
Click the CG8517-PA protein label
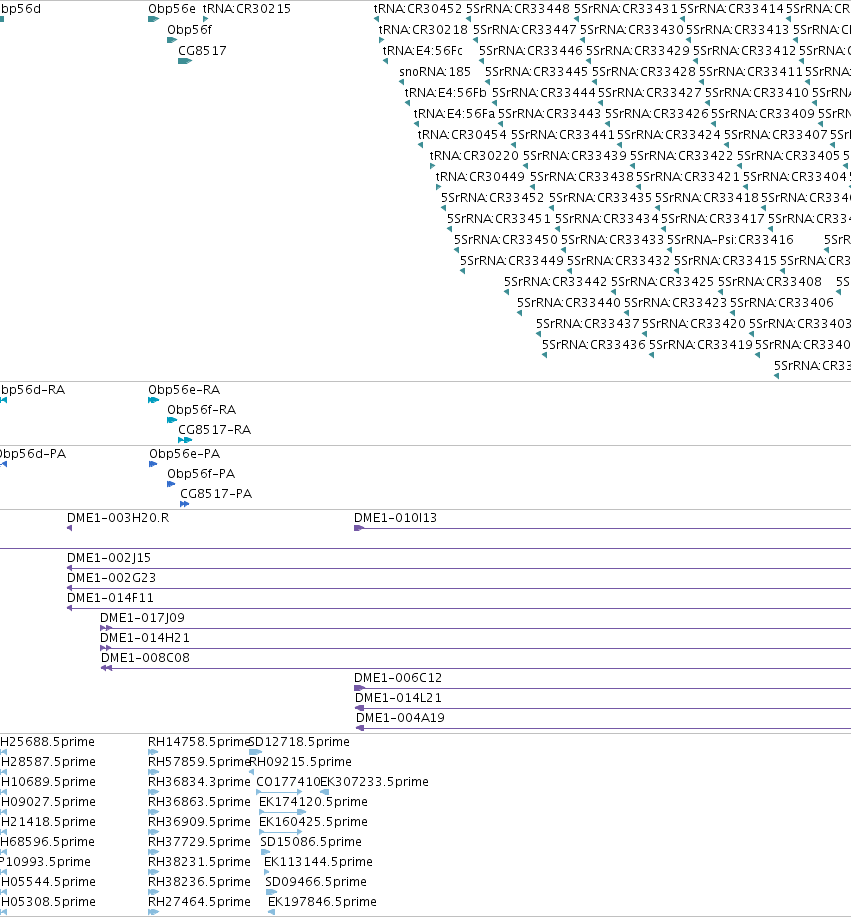216,494
